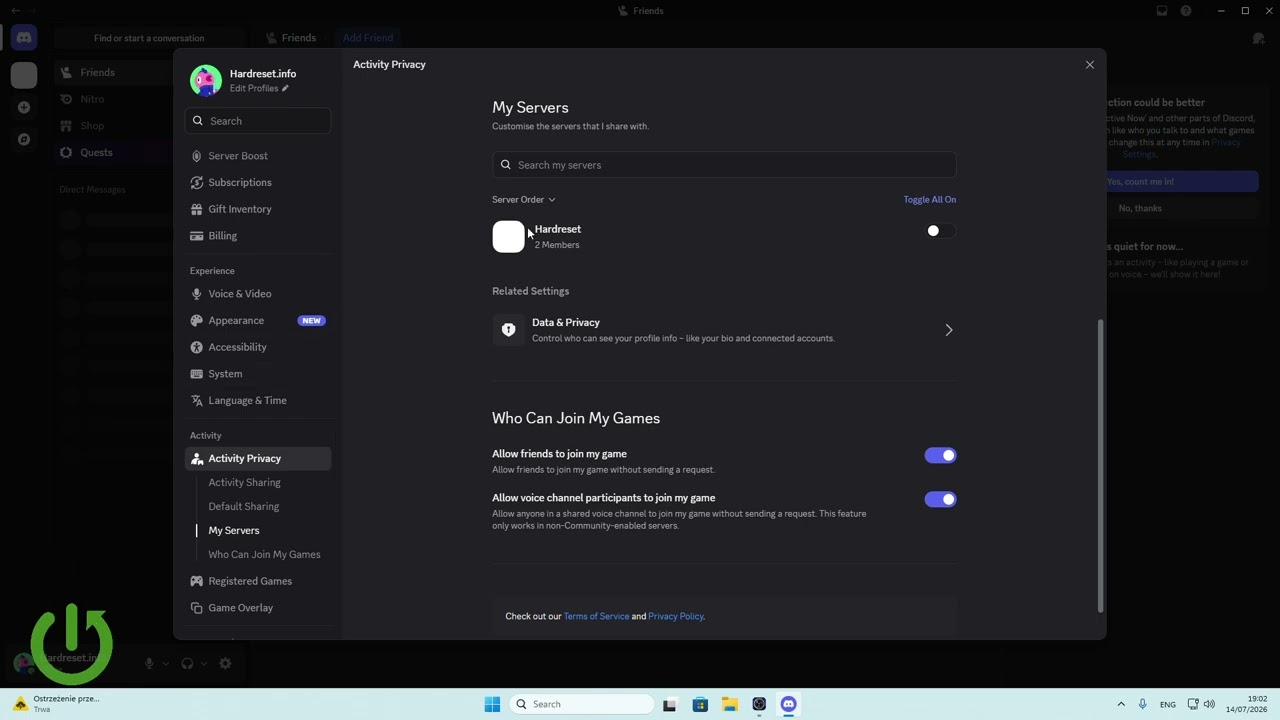1280x720 pixels.
Task: Close the settings dialog with the X
Action: (1090, 65)
